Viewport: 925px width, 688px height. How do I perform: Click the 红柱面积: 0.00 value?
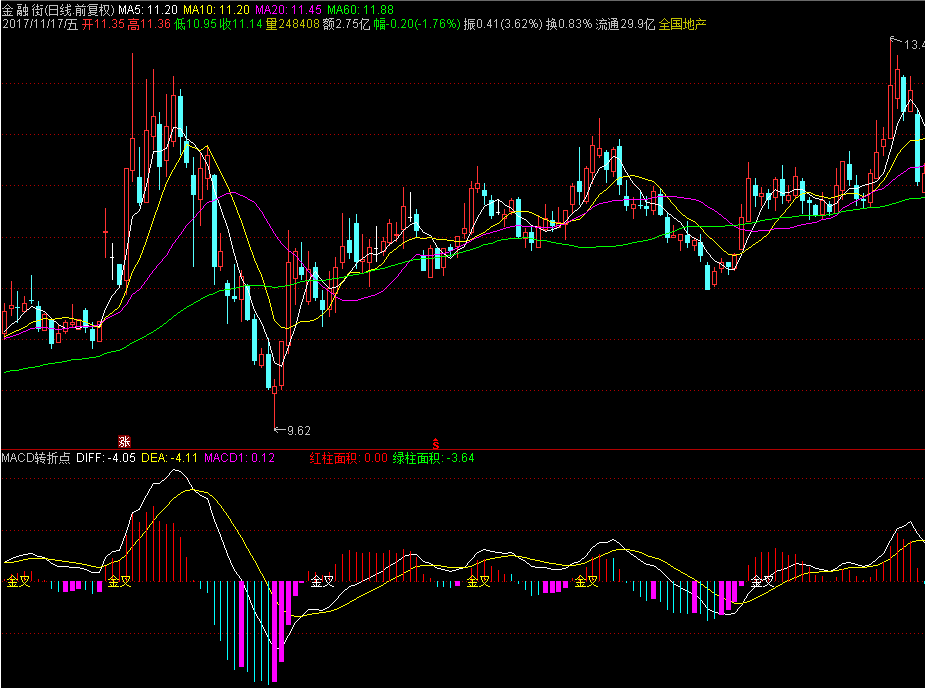coord(349,458)
